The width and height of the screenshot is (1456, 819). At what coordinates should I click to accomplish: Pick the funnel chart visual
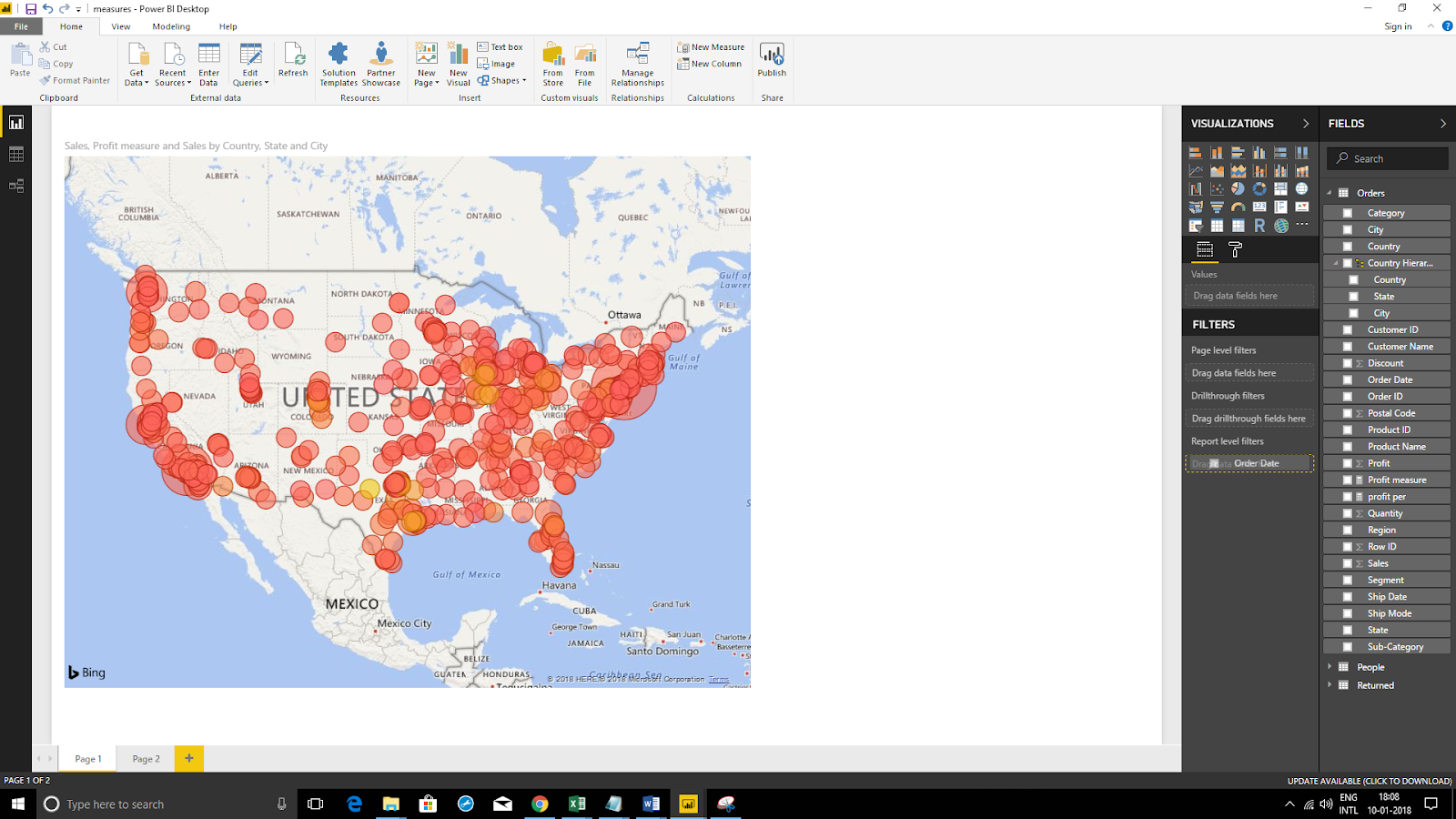pyautogui.click(x=1217, y=207)
